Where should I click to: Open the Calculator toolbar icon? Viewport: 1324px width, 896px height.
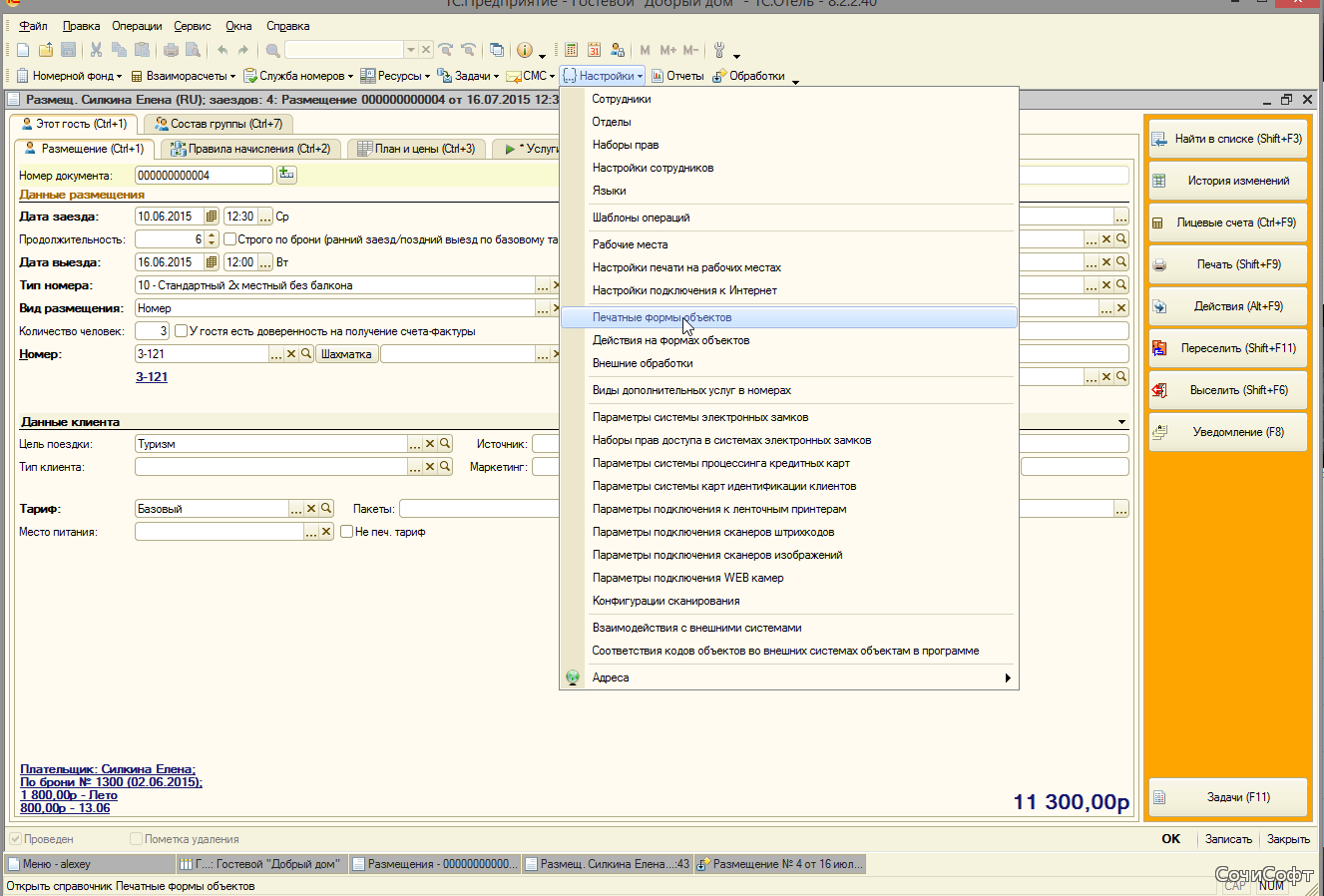pos(572,50)
